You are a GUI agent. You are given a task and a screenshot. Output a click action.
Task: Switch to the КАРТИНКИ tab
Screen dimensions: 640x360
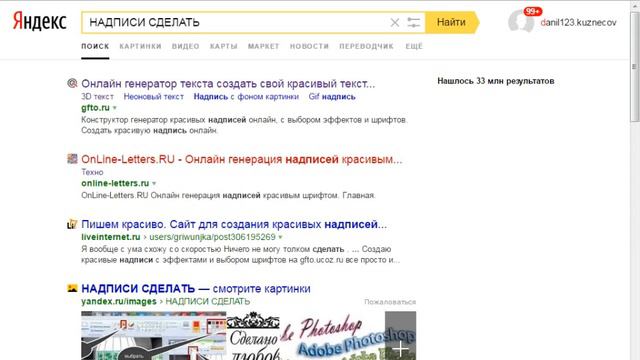[x=140, y=46]
